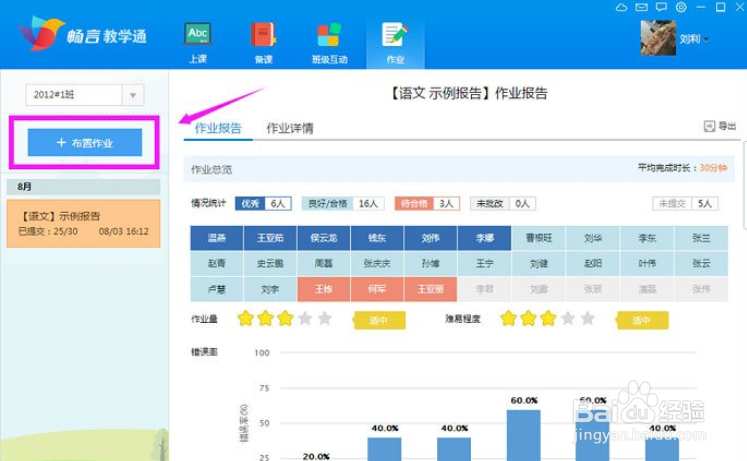Open student 张庆庆 cell
This screenshot has height=461, width=747.
click(x=377, y=263)
